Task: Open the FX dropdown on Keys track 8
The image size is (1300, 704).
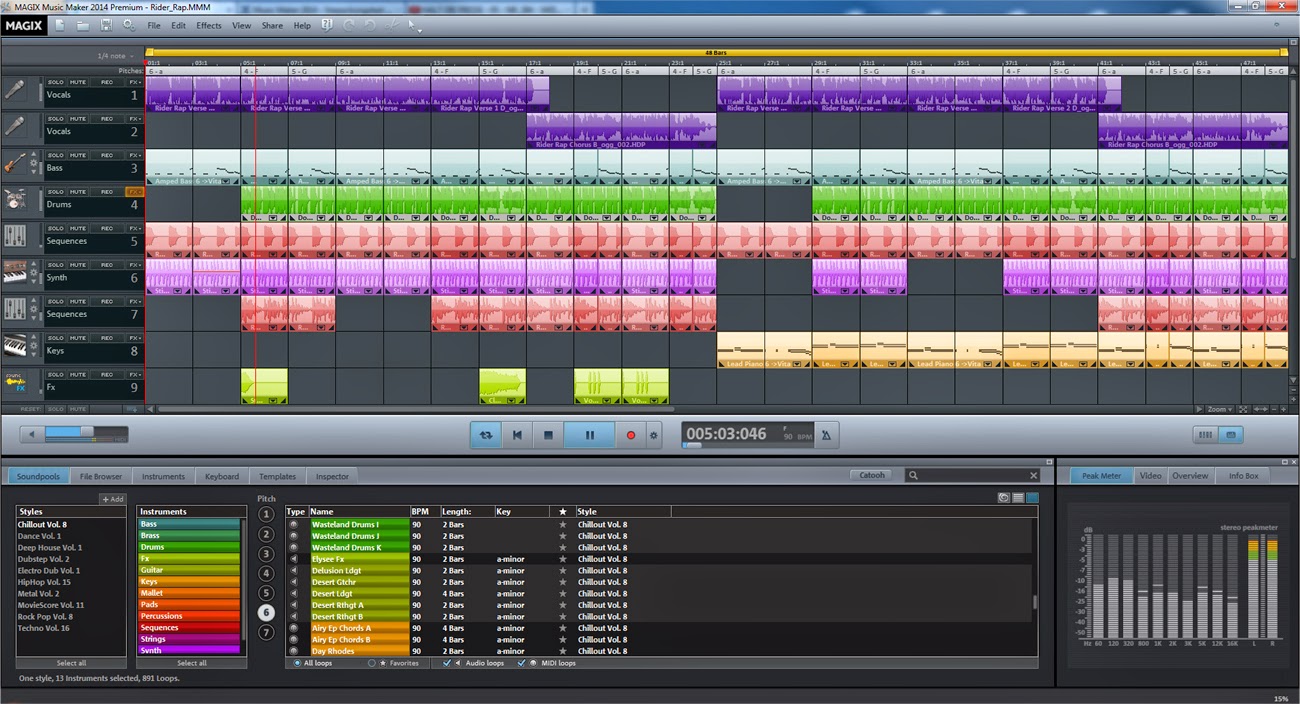Action: 134,337
